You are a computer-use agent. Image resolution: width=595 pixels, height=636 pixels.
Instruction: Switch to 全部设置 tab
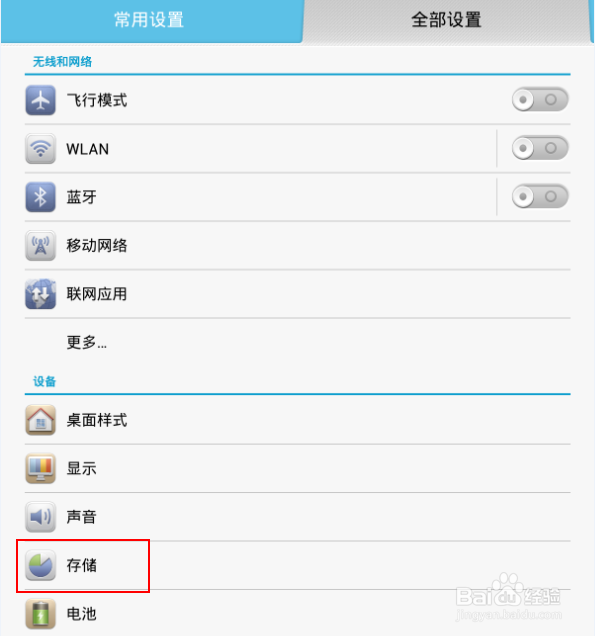[x=446, y=20]
